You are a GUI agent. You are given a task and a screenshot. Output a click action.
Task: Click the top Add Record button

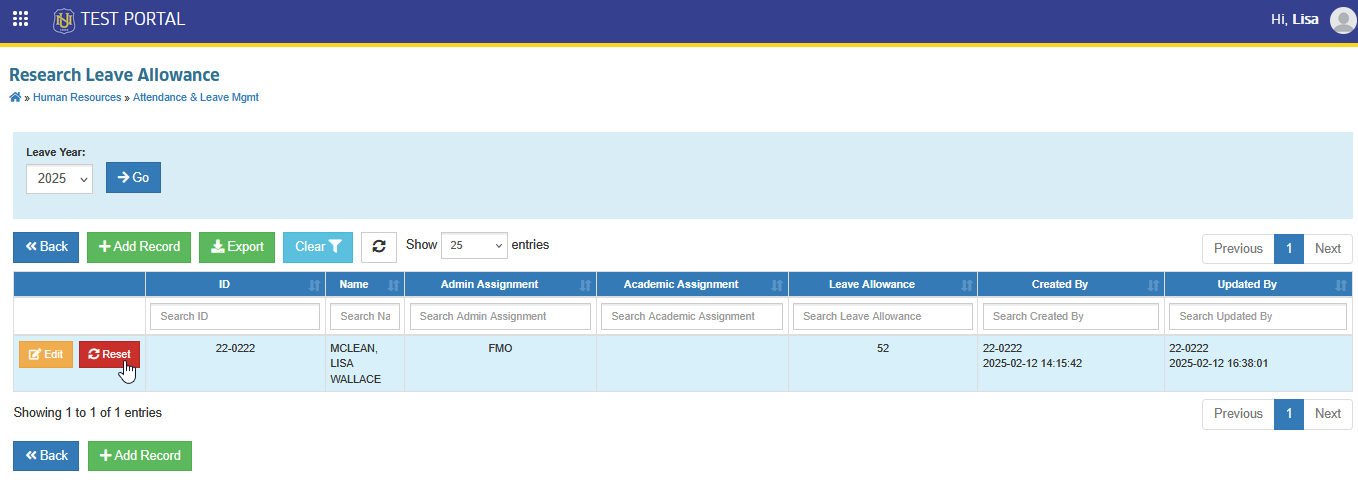[139, 247]
